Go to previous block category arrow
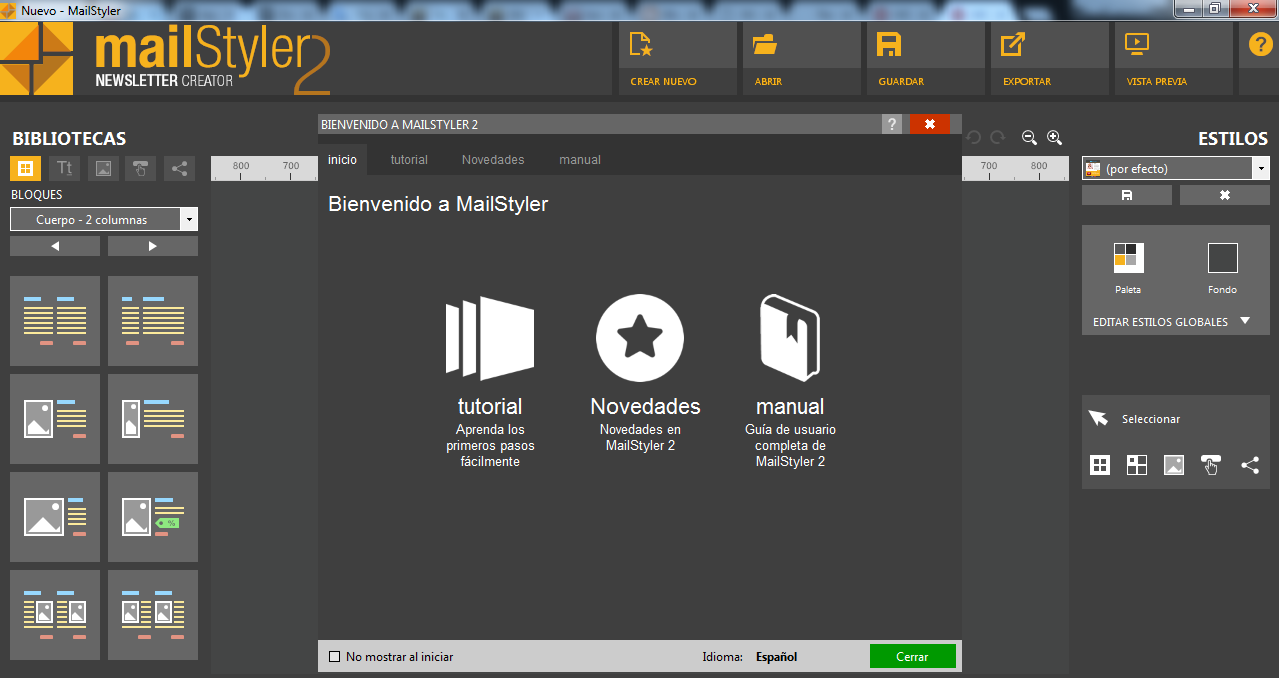1279x678 pixels. (55, 246)
